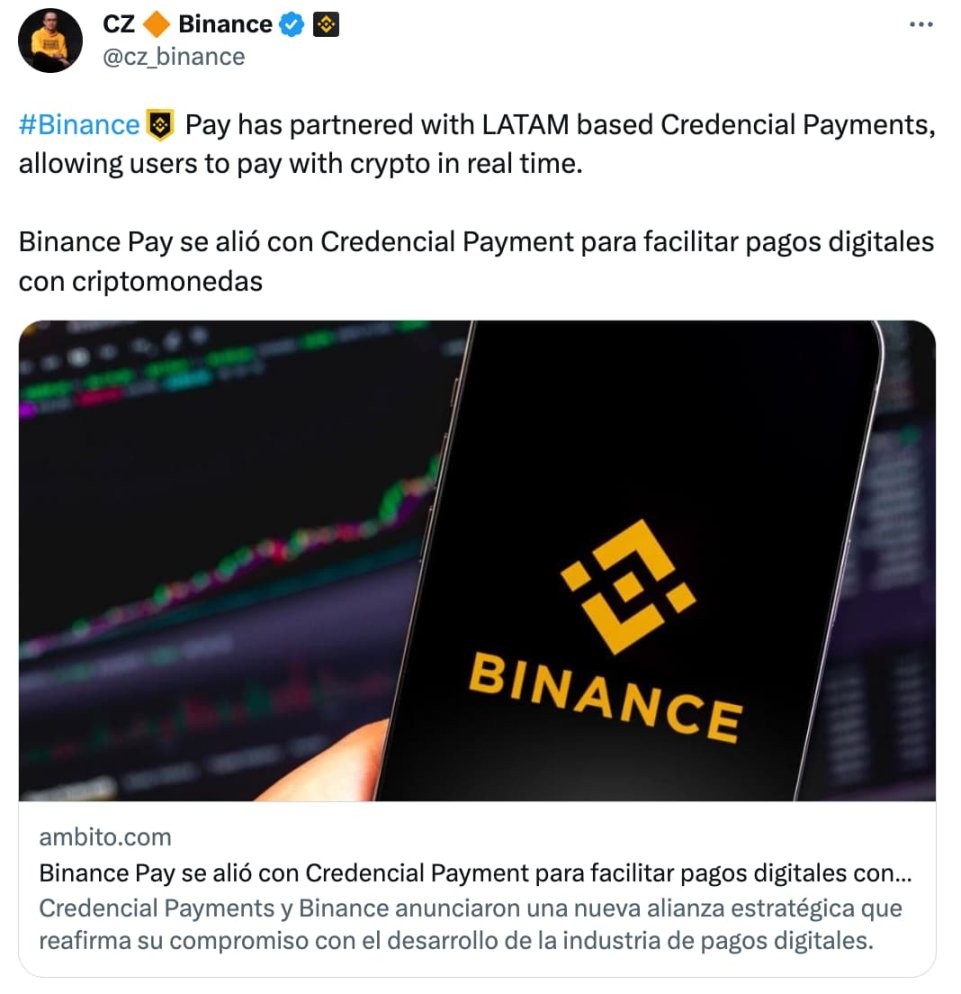Click the card description about Credencial Payments
The width and height of the screenshot is (961, 994).
tap(470, 924)
